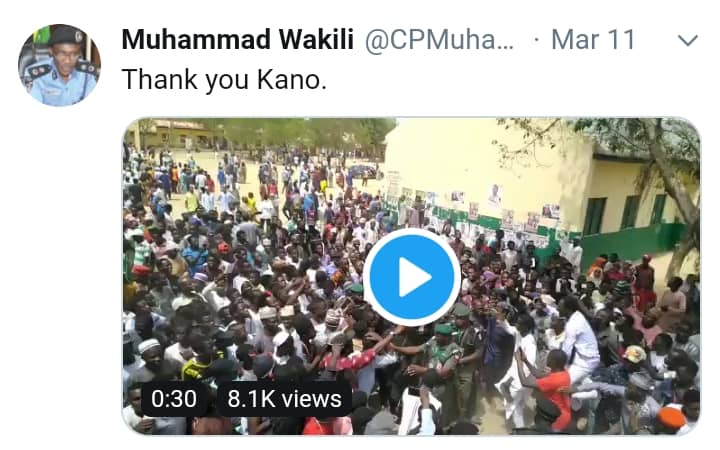Click the green window on the building
Screen dimensions: 720x450
pos(594,216)
